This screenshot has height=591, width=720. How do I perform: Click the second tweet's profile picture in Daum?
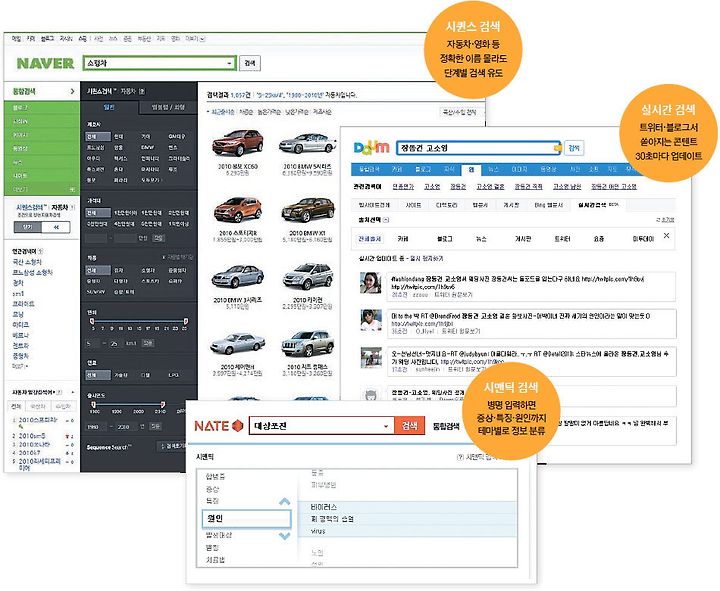click(371, 320)
